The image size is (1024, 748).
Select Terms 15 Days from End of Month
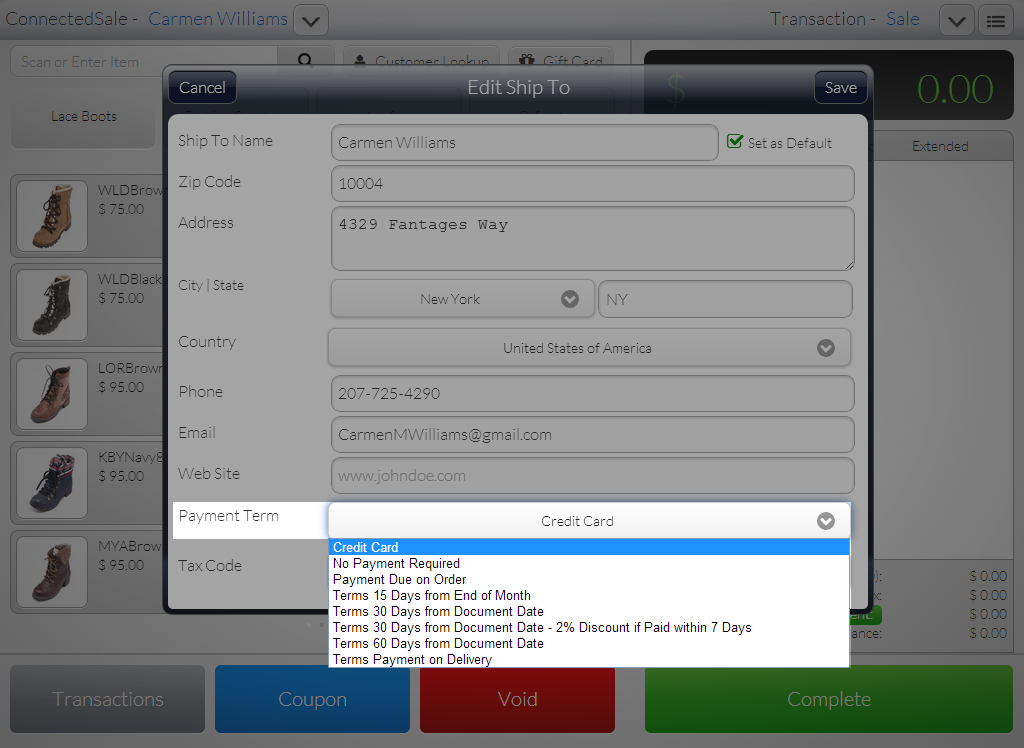589,595
